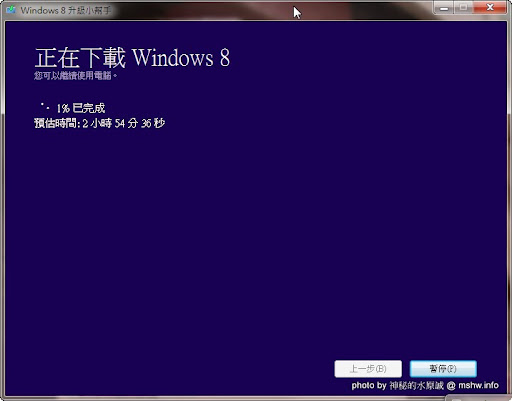
Task: Click the 上一步(B) back button
Action: (368, 369)
